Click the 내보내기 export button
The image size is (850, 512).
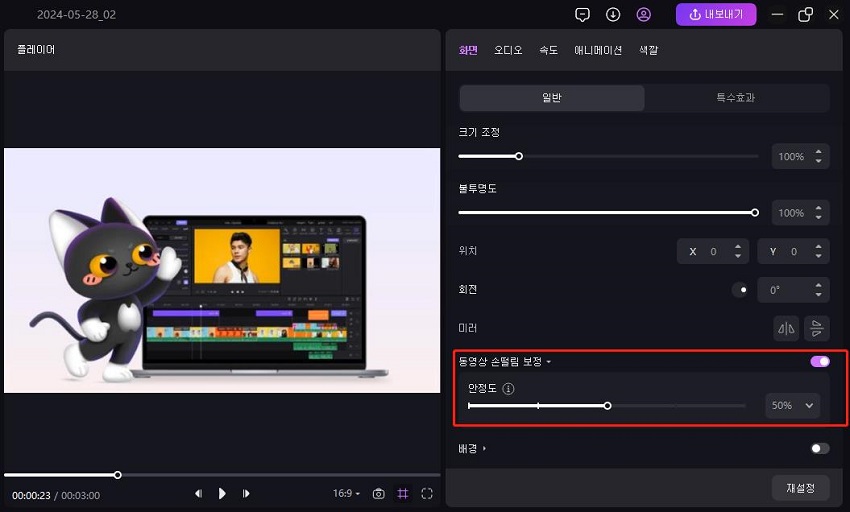point(716,15)
